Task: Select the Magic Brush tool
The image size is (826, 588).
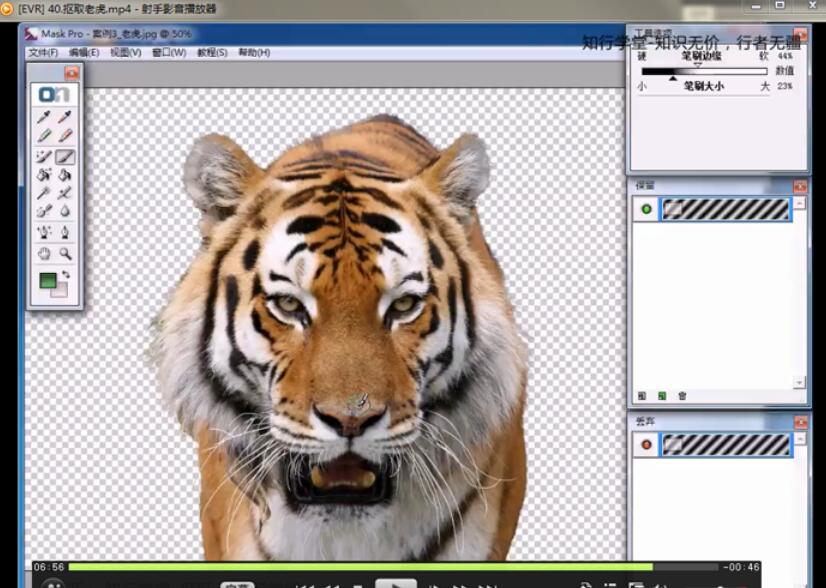Action: pyautogui.click(x=44, y=157)
